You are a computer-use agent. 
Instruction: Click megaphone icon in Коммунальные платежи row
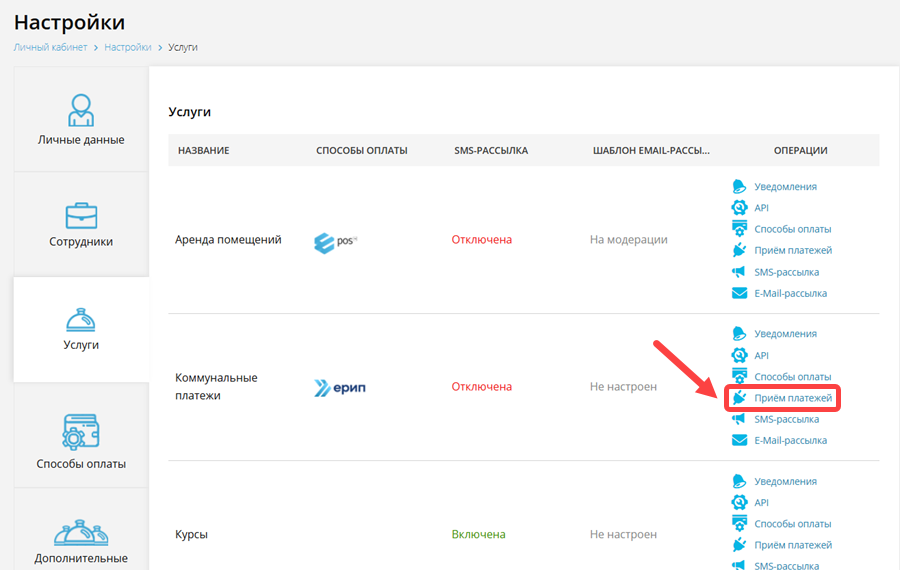[739, 419]
